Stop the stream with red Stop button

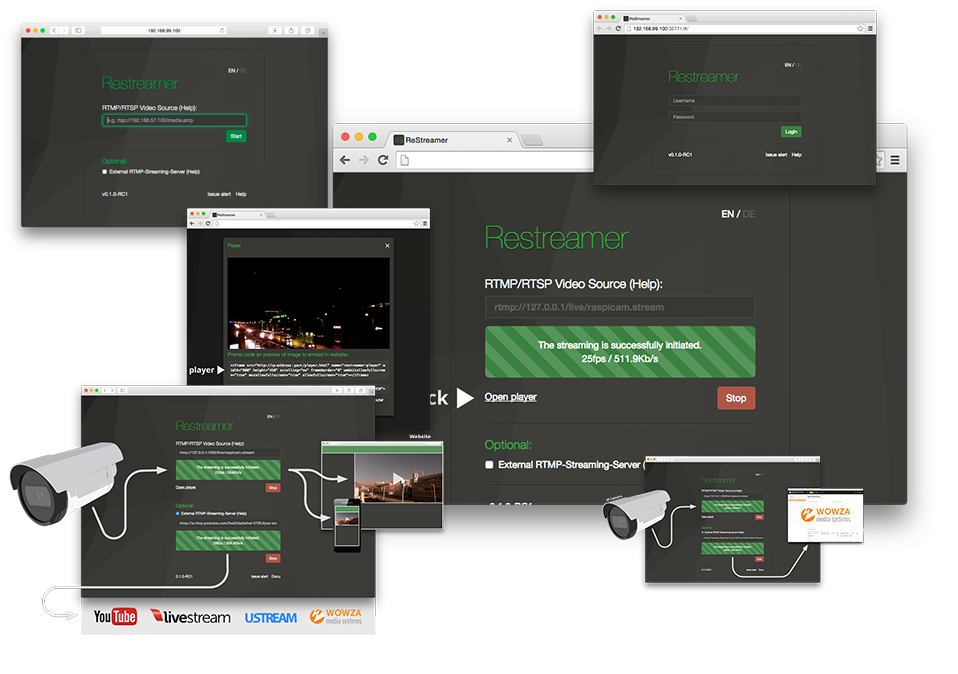[735, 398]
